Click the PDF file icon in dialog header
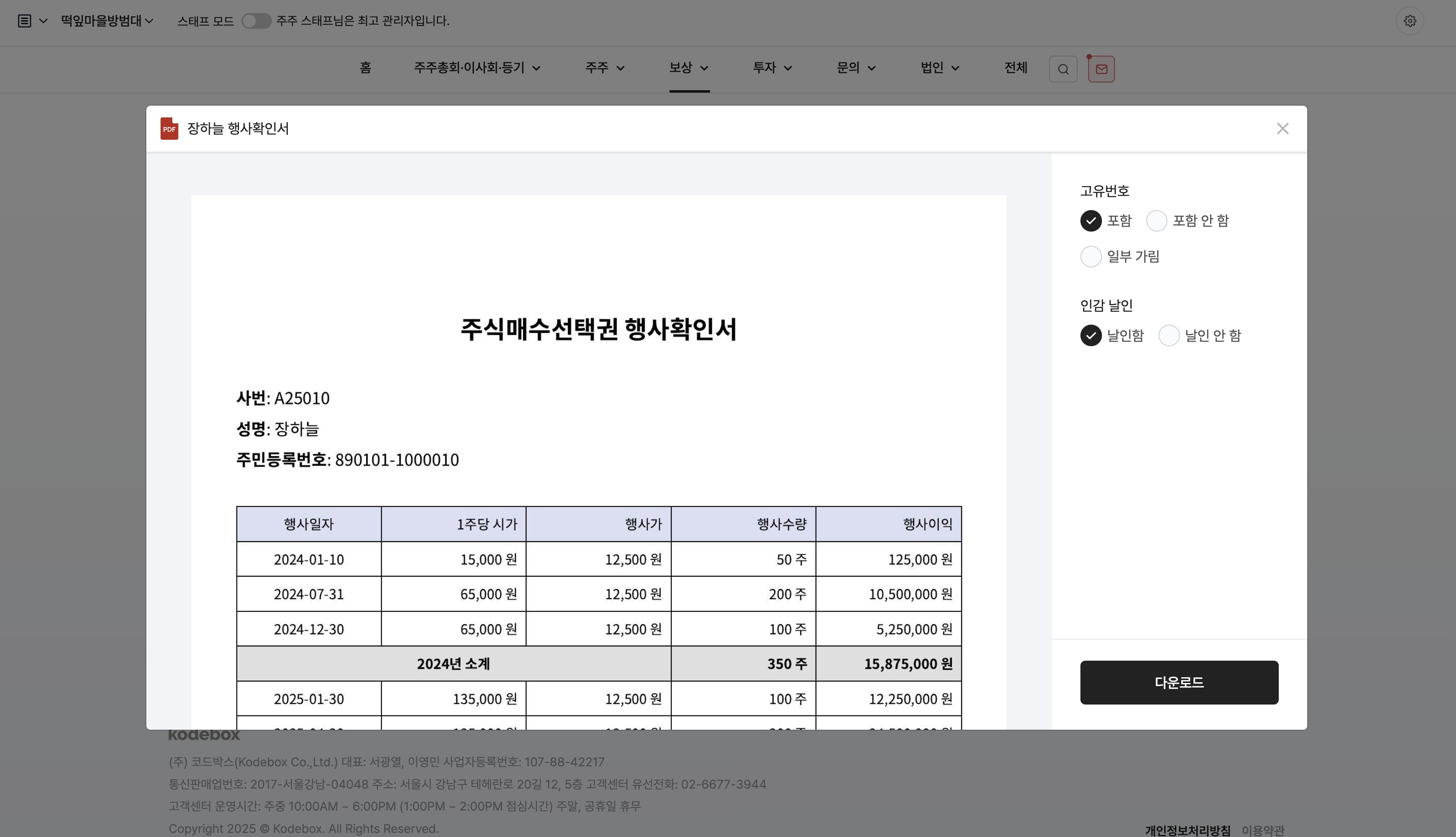 pos(169,129)
